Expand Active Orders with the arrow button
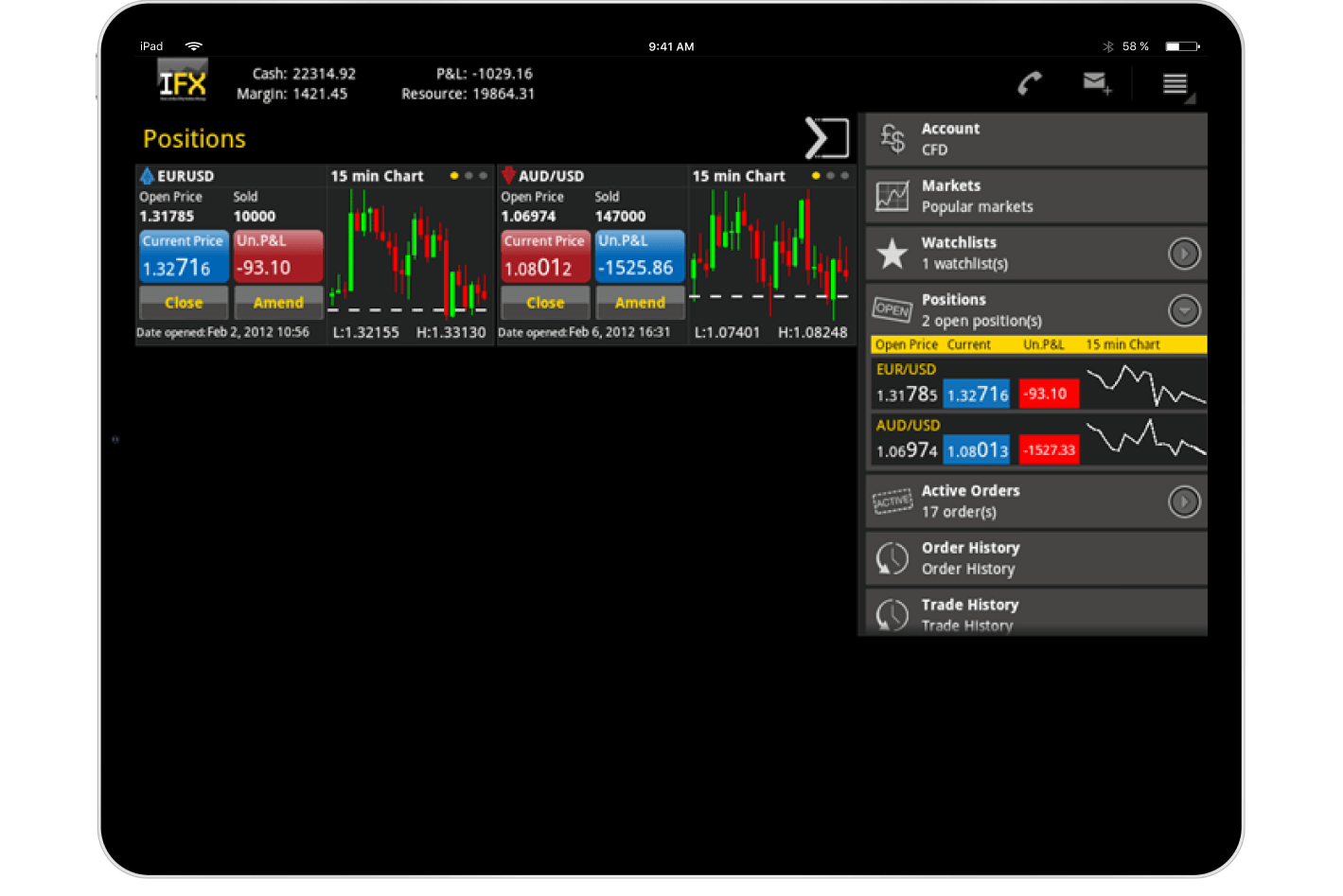This screenshot has width=1343, height=896. point(1184,501)
